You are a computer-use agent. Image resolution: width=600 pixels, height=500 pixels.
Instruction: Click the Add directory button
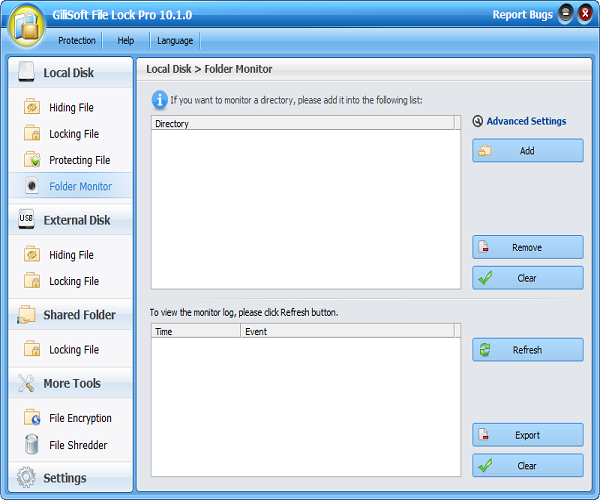(528, 150)
